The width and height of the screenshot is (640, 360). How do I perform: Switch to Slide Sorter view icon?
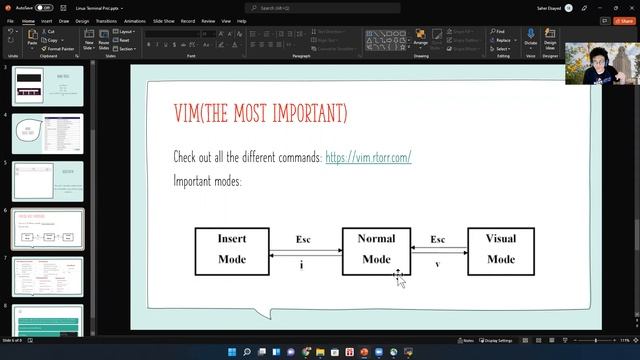538,340
